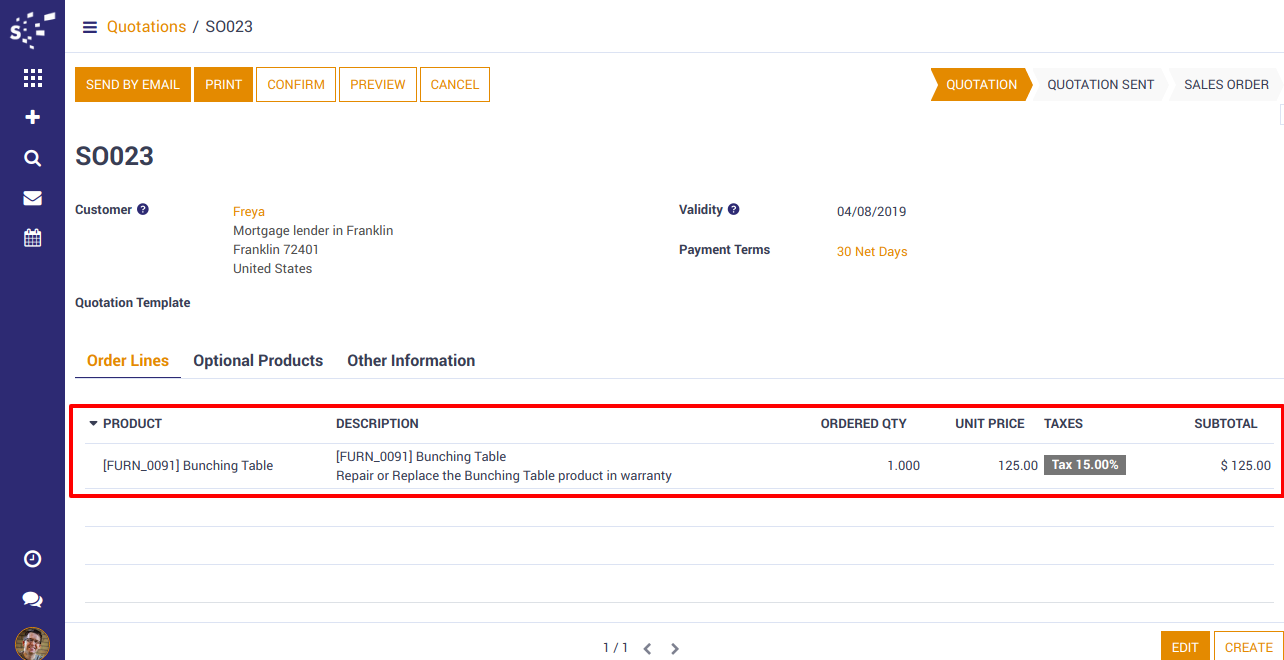Open the search magnifier in sidebar
Viewport: 1284px width, 660px height.
pos(32,158)
